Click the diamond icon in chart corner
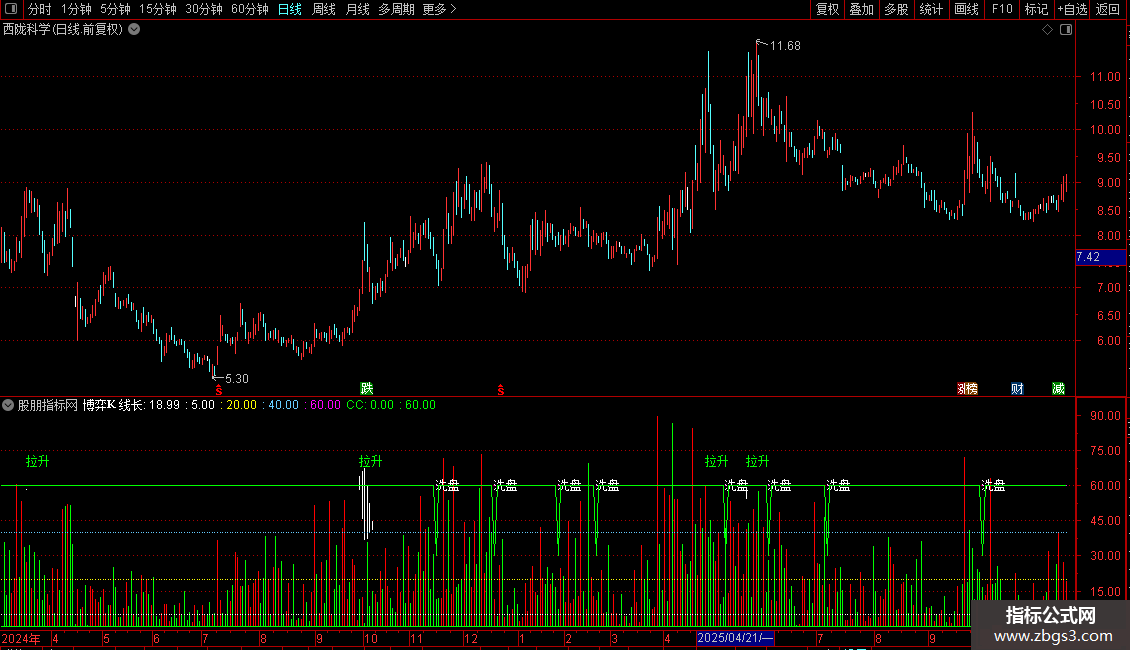The image size is (1130, 650). pos(1048,30)
